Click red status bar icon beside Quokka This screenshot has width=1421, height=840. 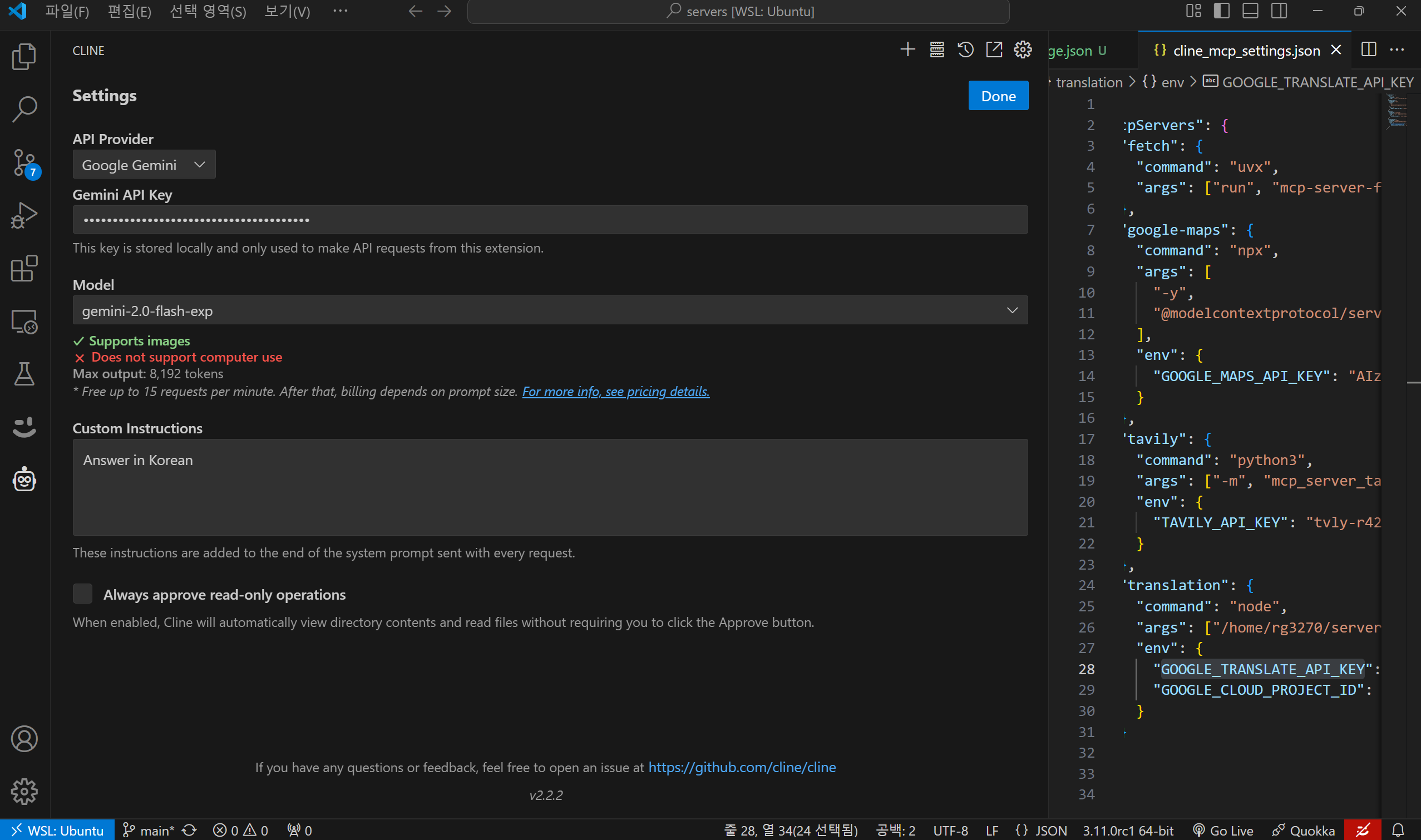(x=1362, y=830)
